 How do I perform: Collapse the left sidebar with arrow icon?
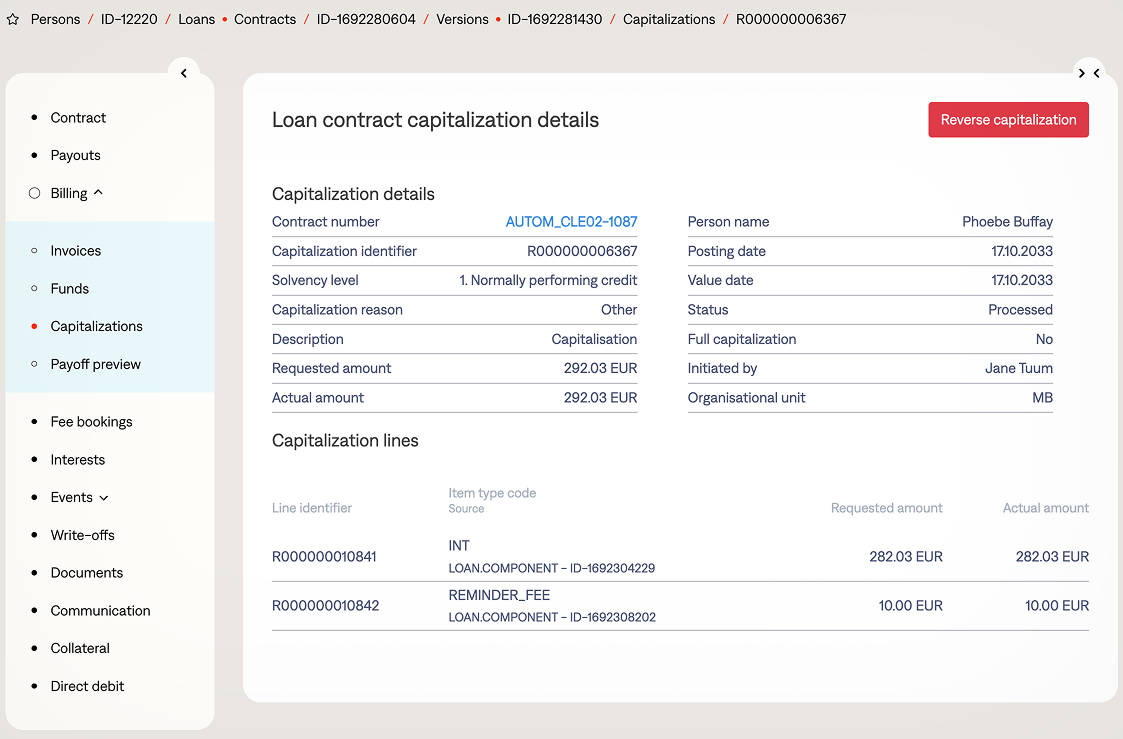pyautogui.click(x=184, y=73)
